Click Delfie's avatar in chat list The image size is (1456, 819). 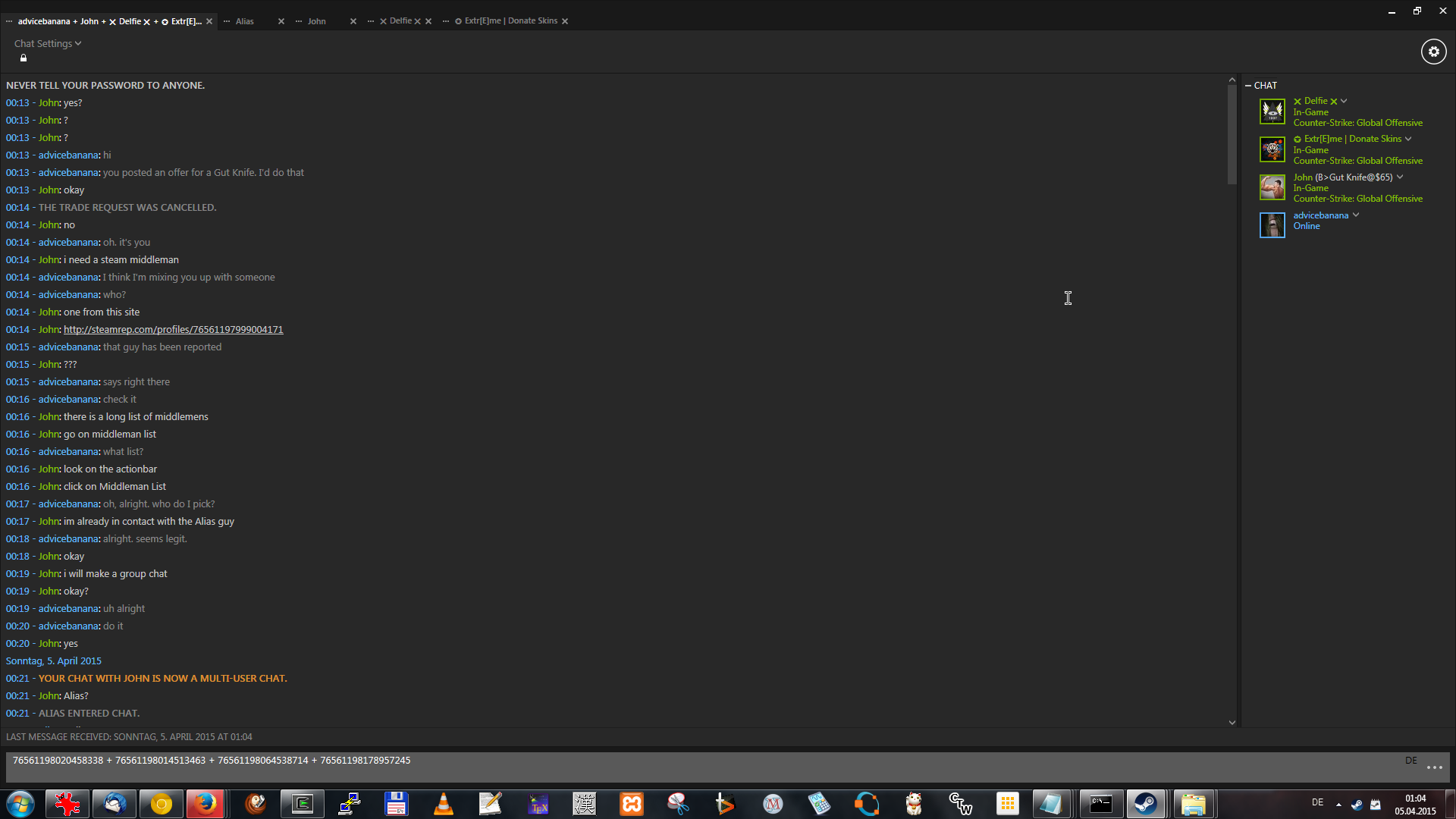(x=1272, y=111)
